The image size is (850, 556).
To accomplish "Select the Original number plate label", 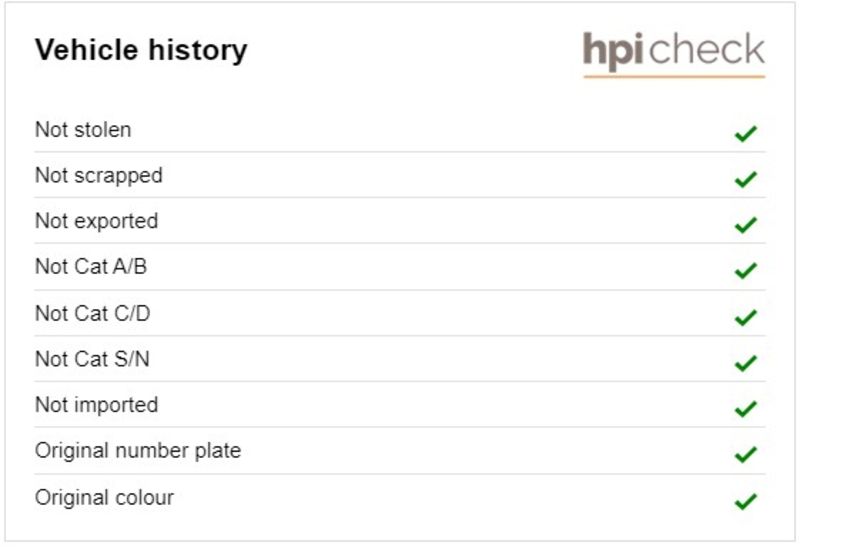I will (x=138, y=451).
